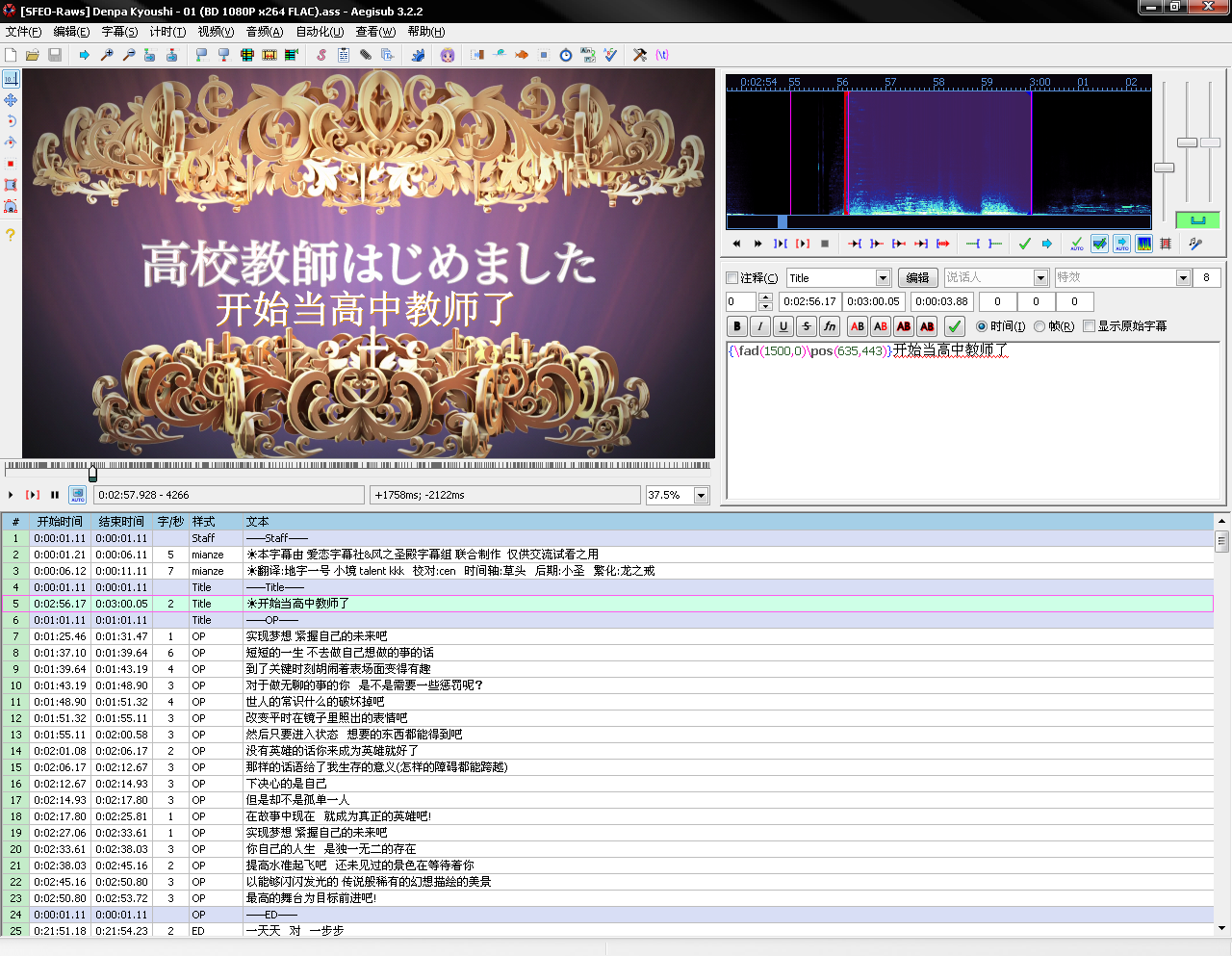Viewport: 1232px width, 956px height.
Task: Open the 说话人 actor dropdown
Action: pos(1040,277)
